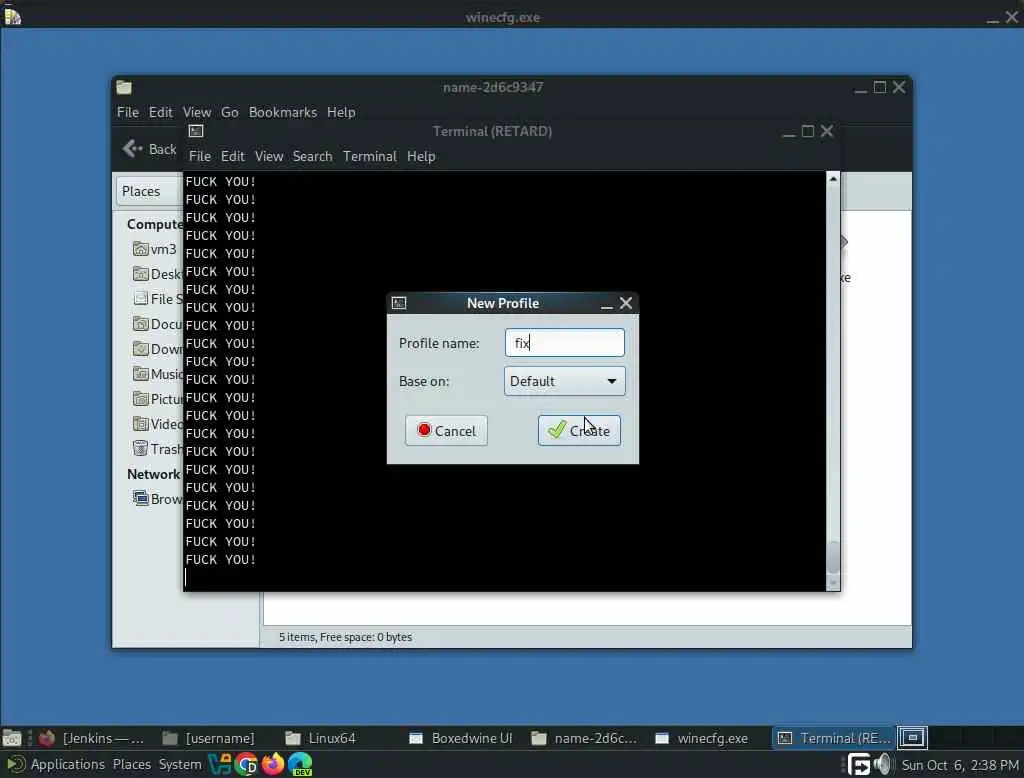Open the Bookmarks menu in file manager
Viewport: 1024px width, 778px height.
point(283,112)
